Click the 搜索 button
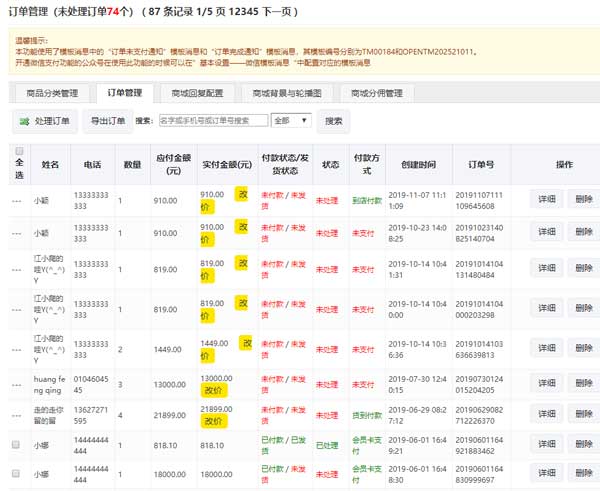Image resolution: width=600 pixels, height=491 pixels. click(333, 121)
